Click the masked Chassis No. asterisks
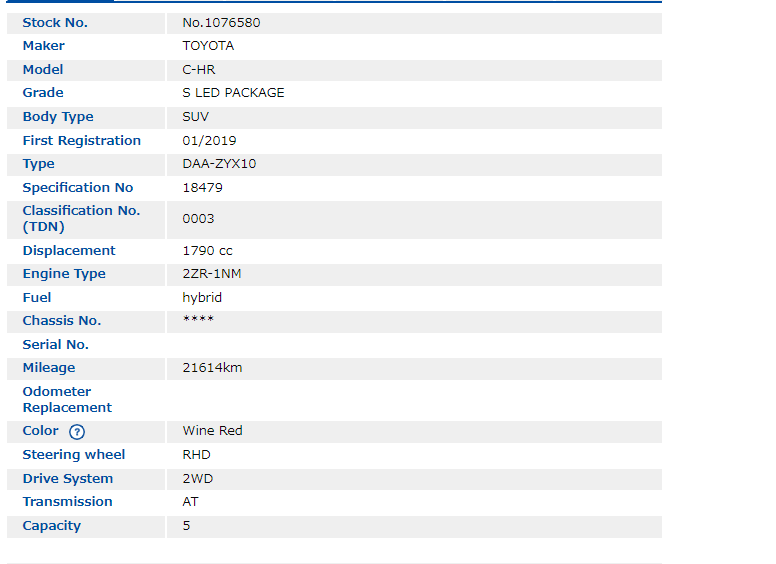Image resolution: width=776 pixels, height=564 pixels. 198,321
